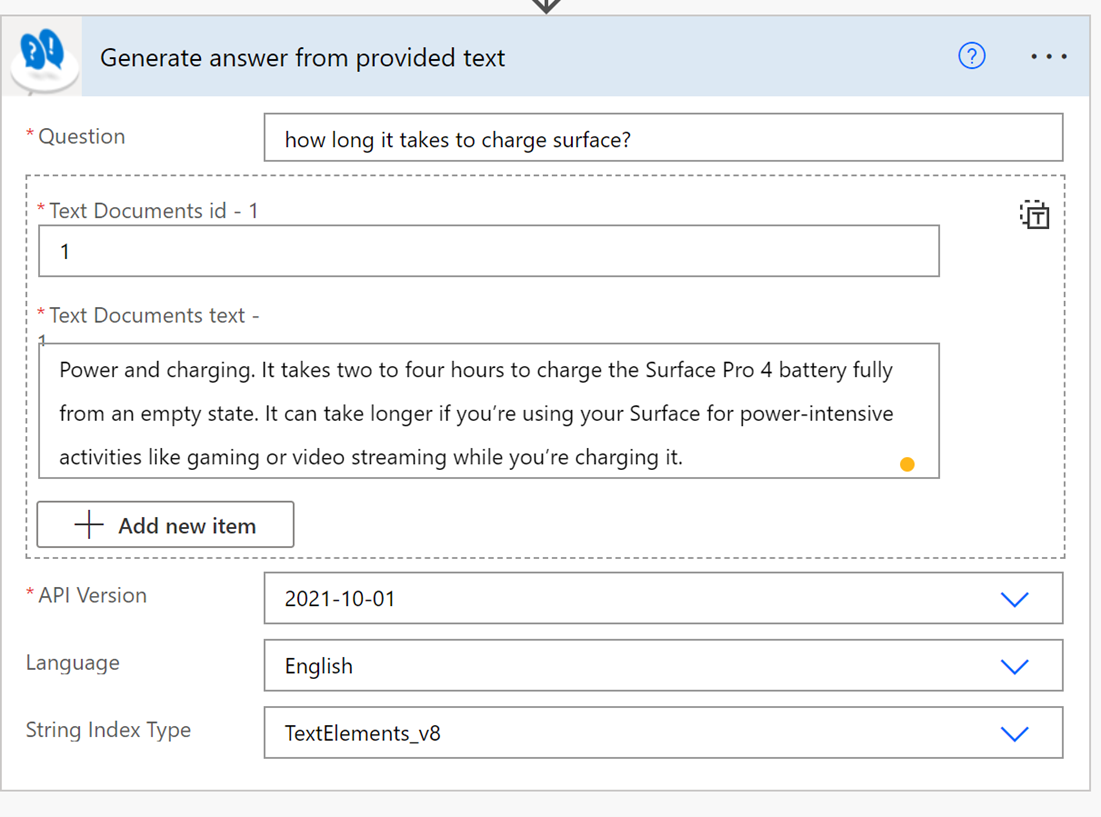Switch Text Documents to input entire array

[x=1034, y=214]
